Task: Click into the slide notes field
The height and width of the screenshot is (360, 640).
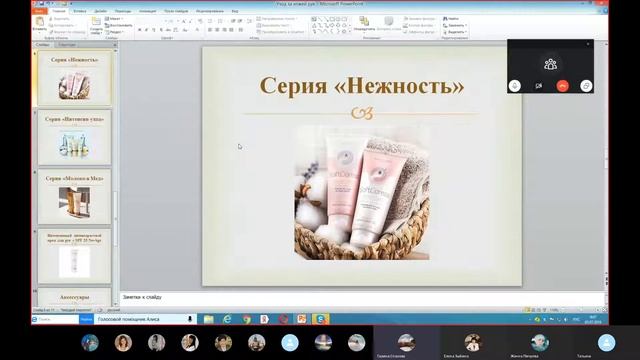Action: pos(362,298)
